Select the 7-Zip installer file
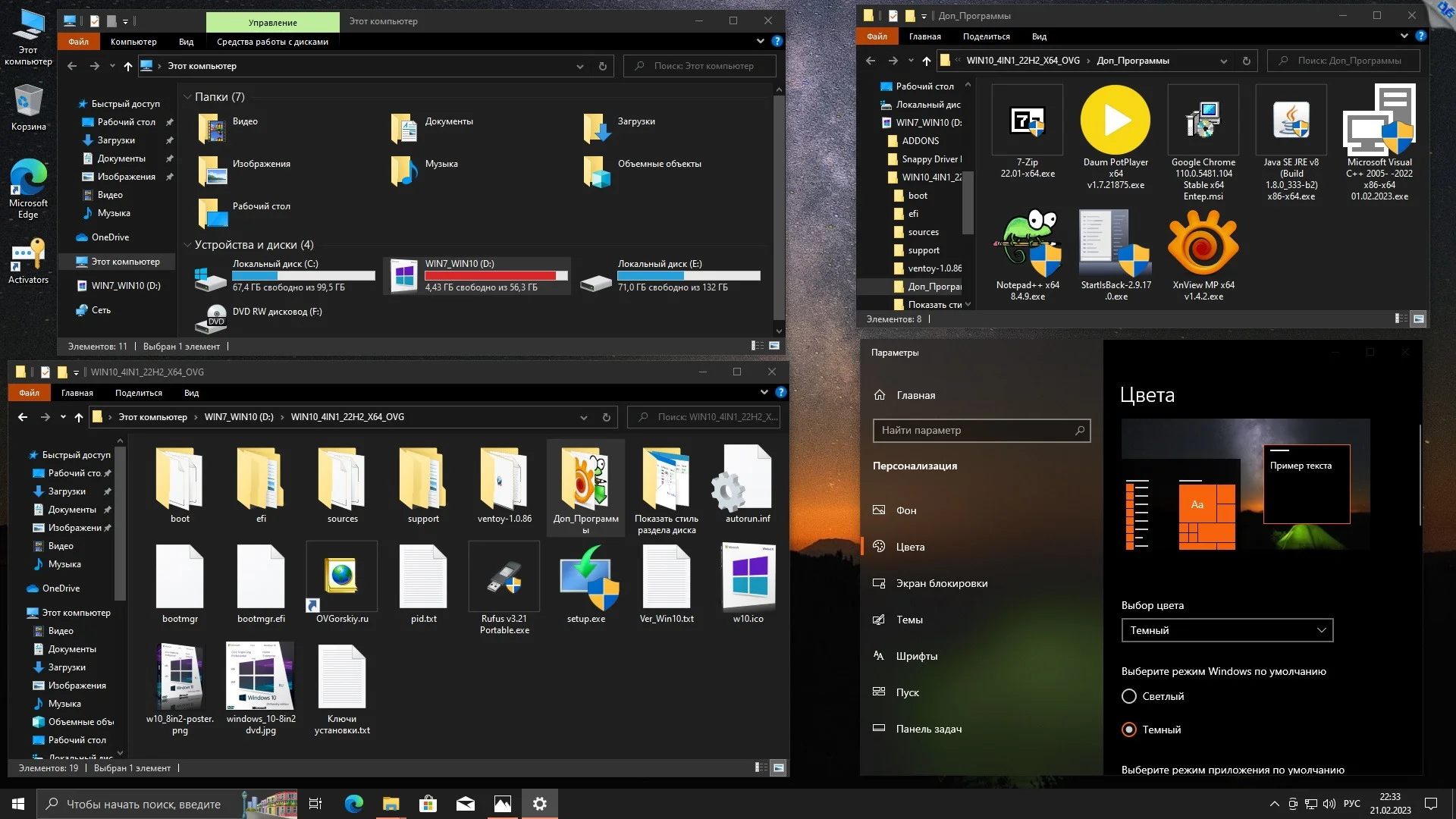This screenshot has height=819, width=1456. point(1028,121)
